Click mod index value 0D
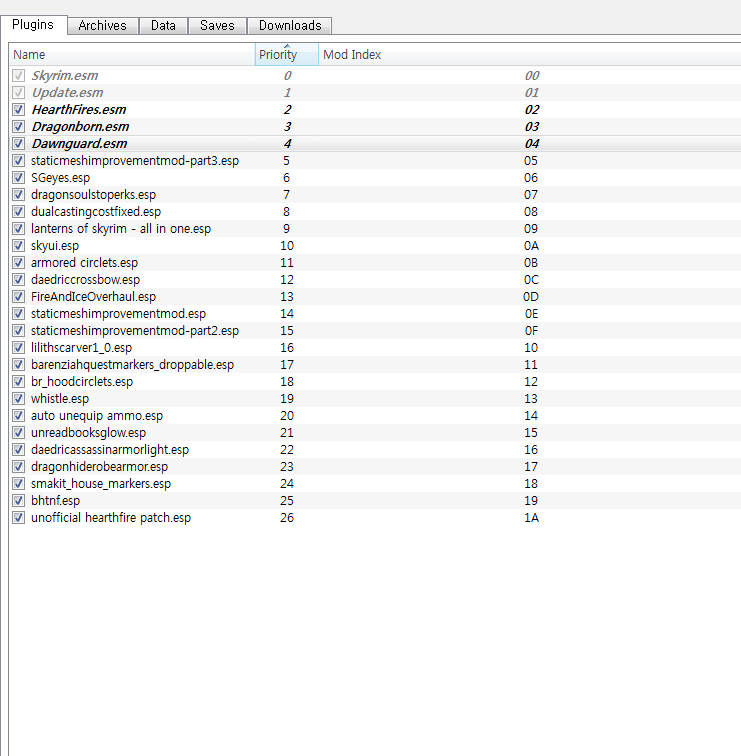Image resolution: width=741 pixels, height=756 pixels. coord(531,297)
